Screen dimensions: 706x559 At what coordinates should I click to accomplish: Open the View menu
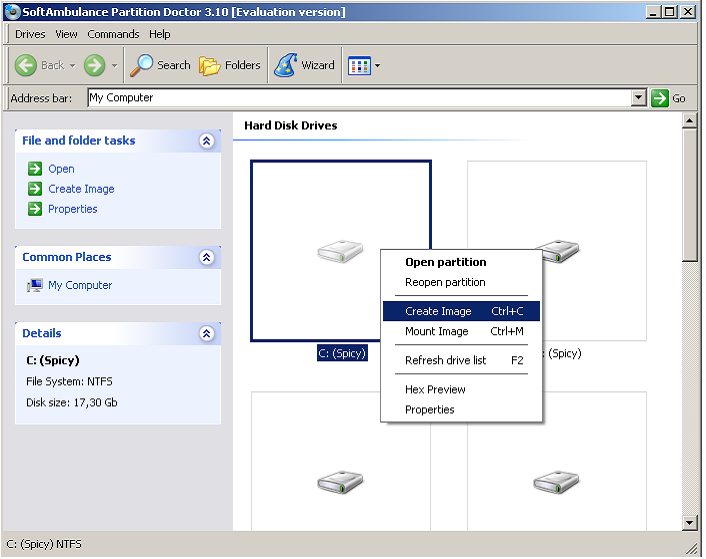click(x=66, y=34)
